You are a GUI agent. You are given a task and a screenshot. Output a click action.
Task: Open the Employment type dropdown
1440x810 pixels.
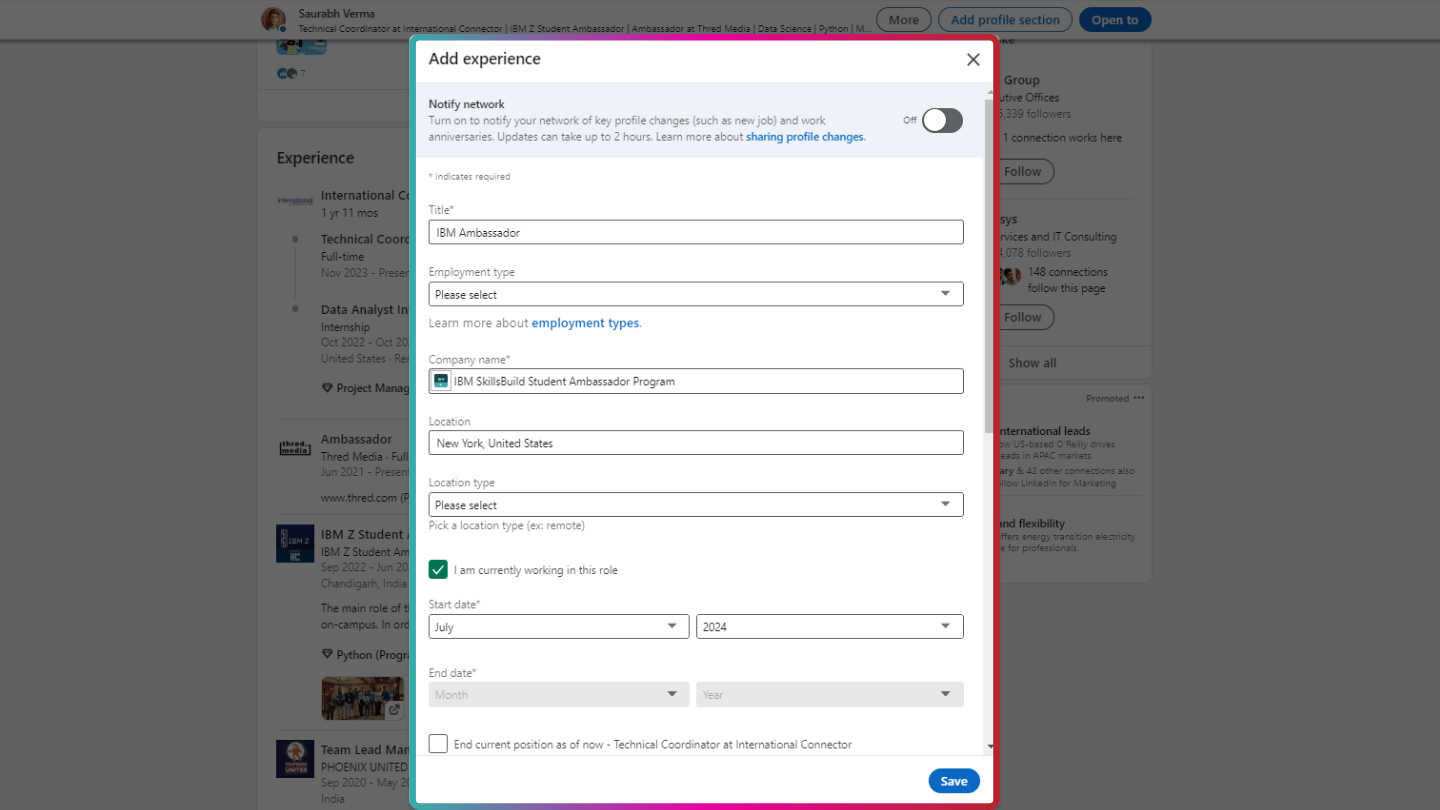[696, 294]
